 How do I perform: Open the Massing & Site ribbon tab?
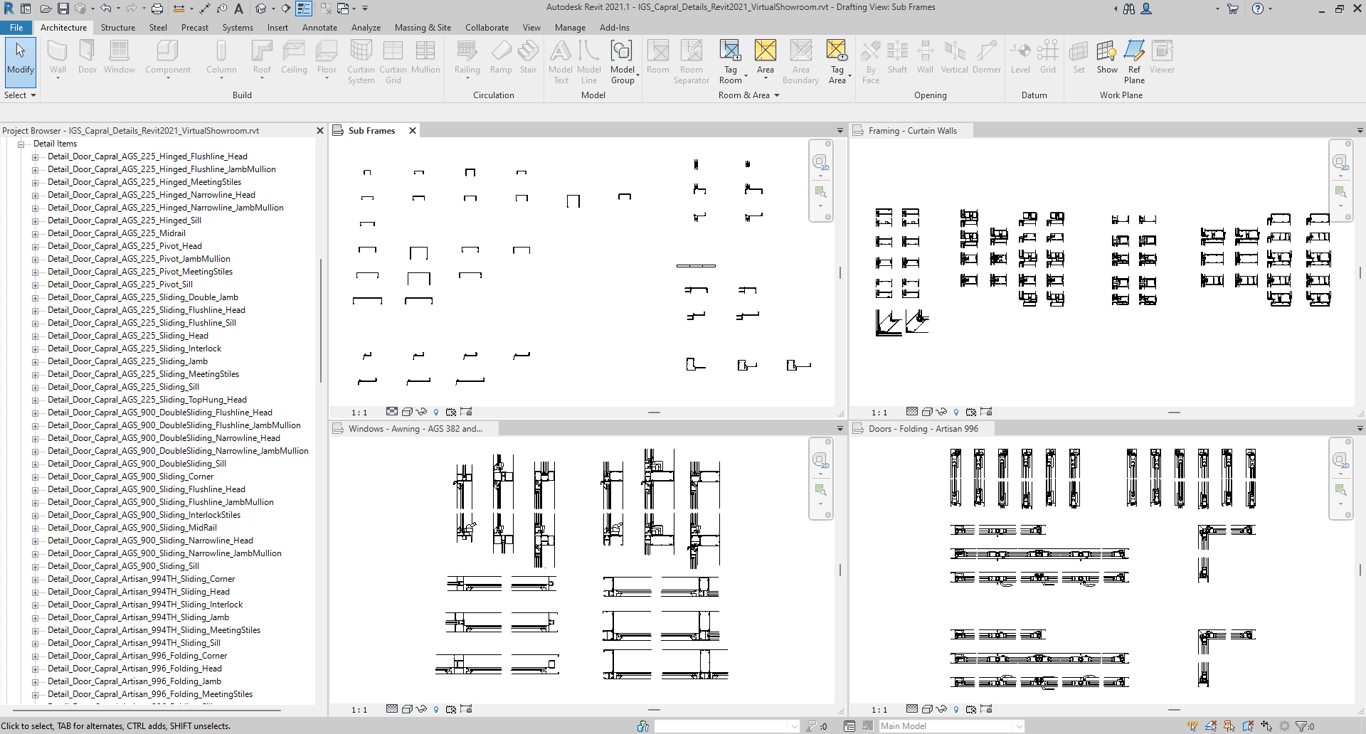click(422, 28)
